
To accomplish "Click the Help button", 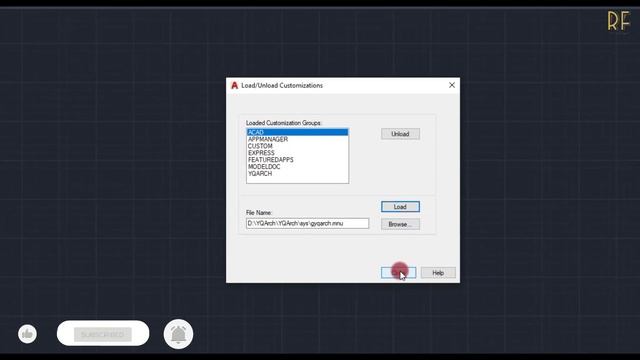I will (x=438, y=273).
